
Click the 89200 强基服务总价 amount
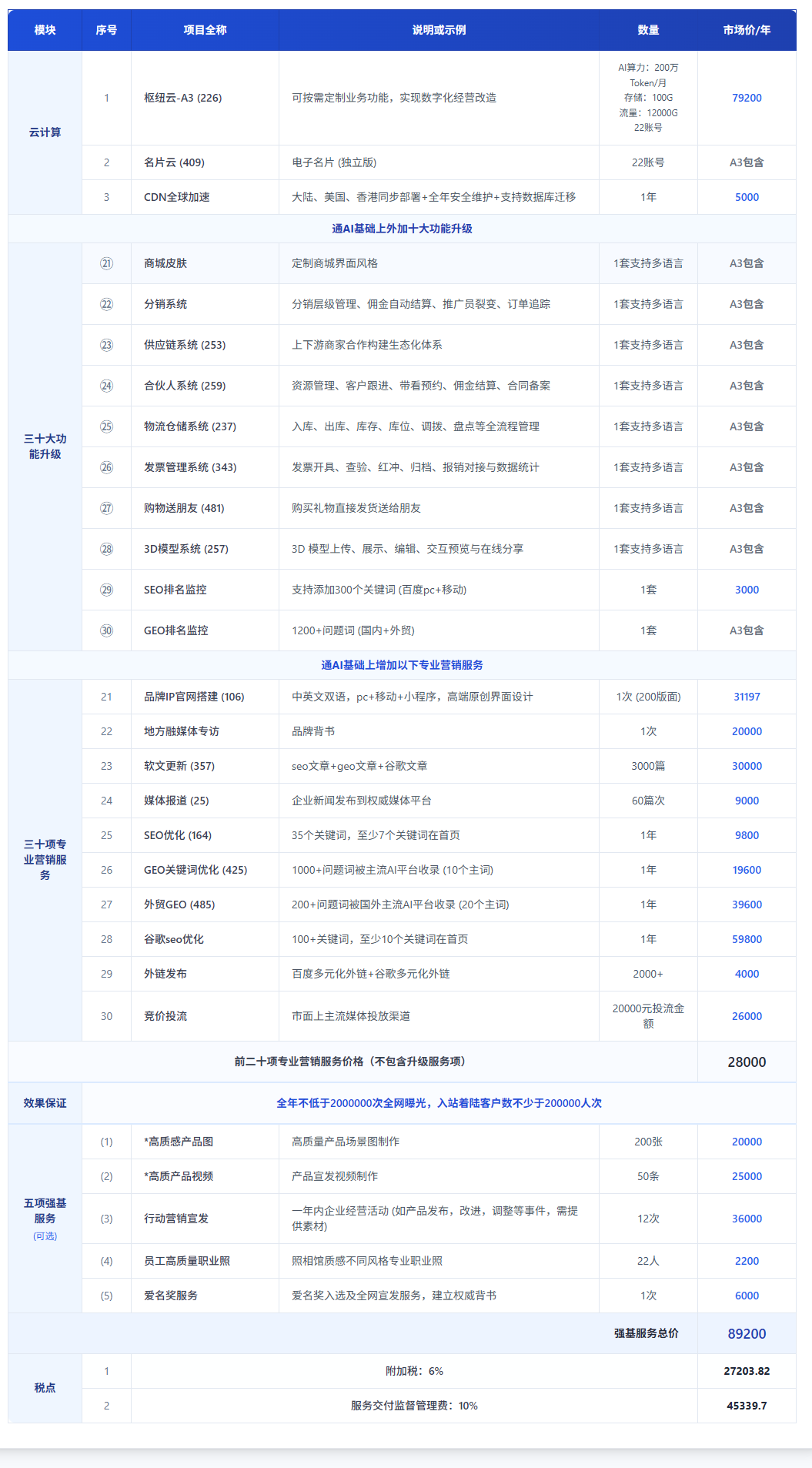(747, 1334)
